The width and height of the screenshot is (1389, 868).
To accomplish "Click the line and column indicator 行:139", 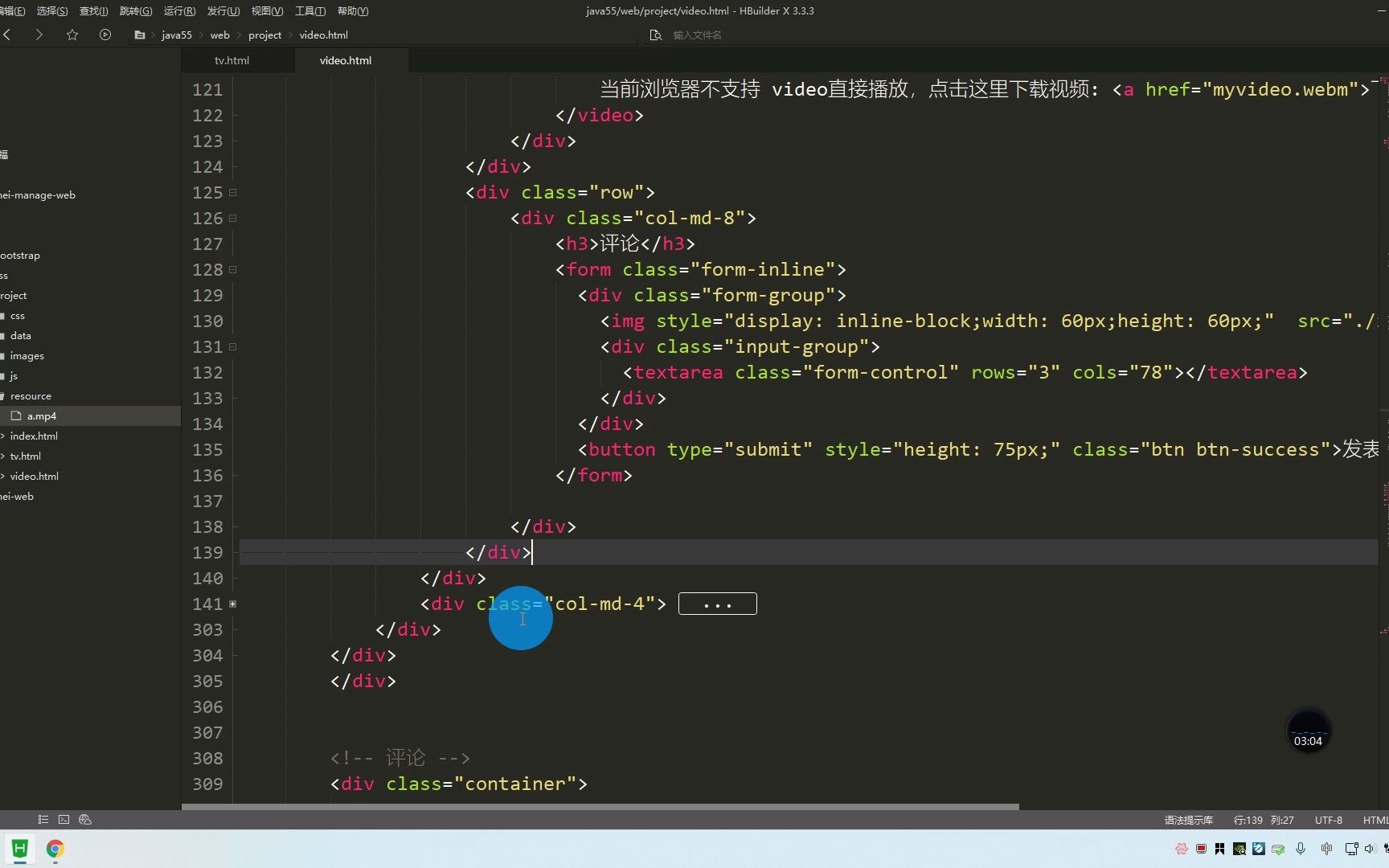I will (x=1264, y=820).
